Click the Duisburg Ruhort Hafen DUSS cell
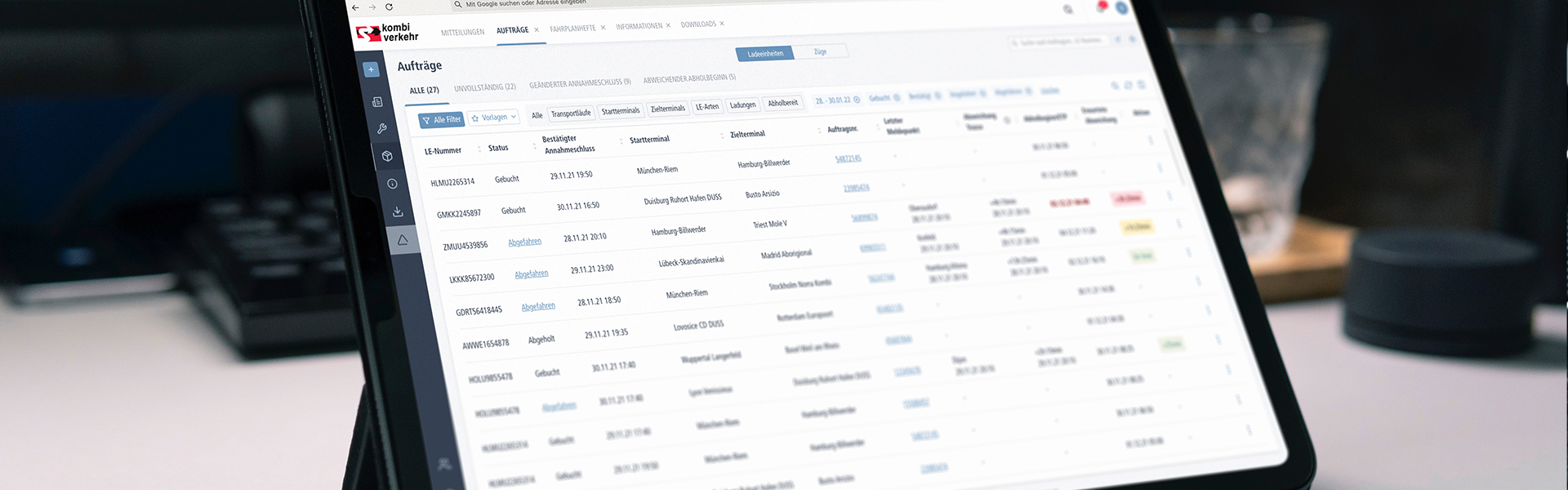This screenshot has height=490, width=1568. pos(683,199)
